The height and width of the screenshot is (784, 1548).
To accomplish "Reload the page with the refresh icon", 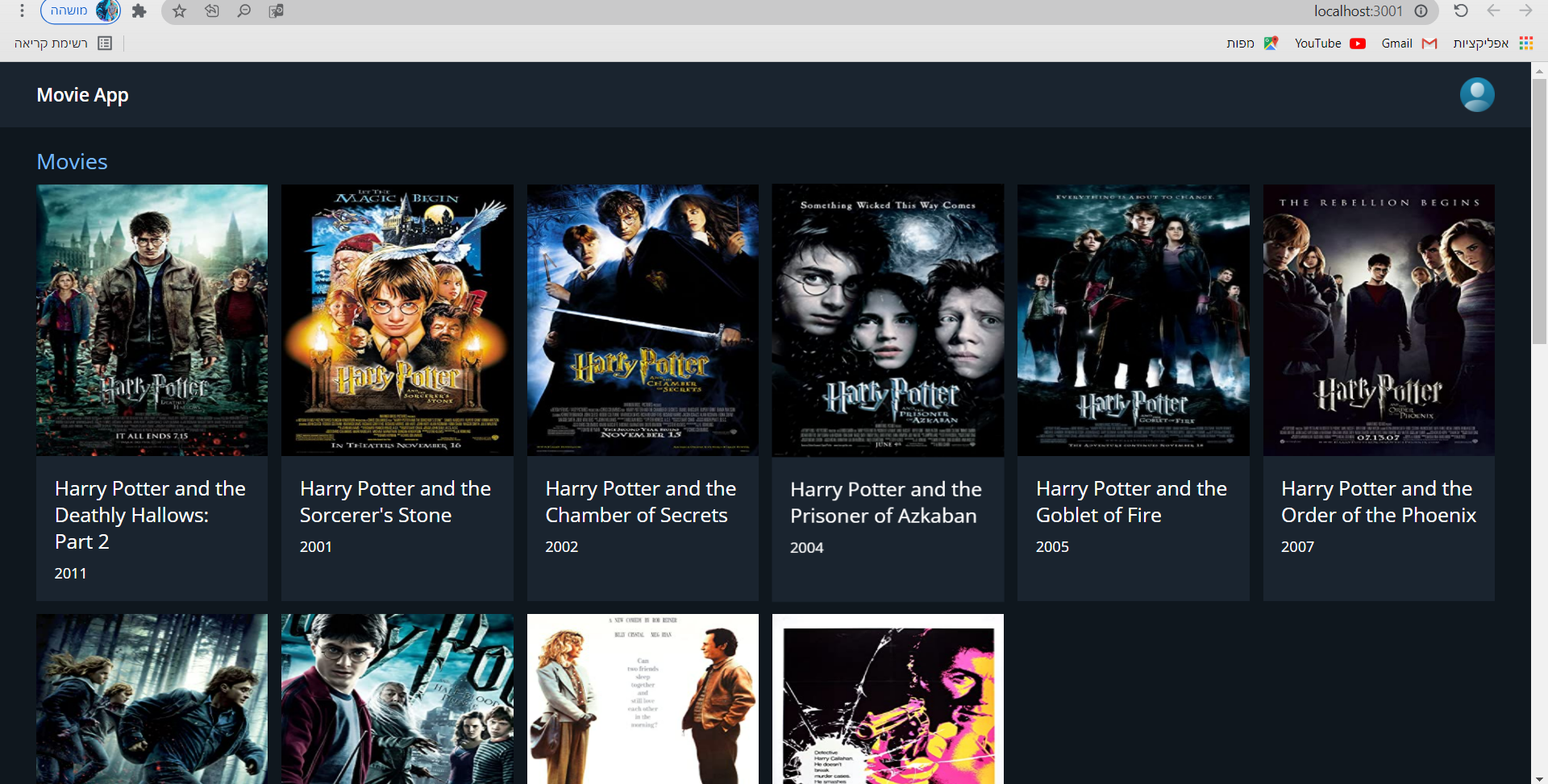I will coord(1460,11).
